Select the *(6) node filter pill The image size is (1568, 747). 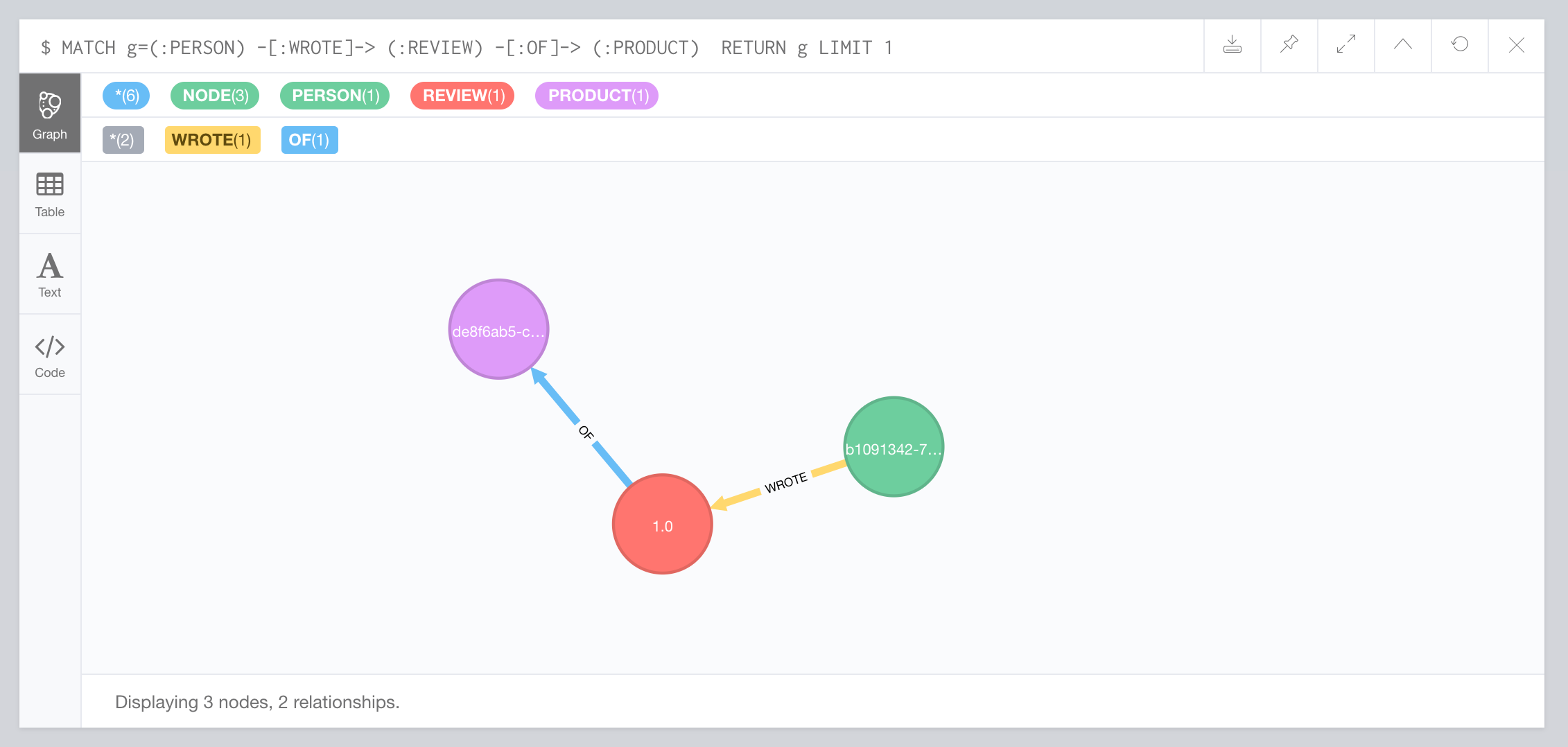127,95
